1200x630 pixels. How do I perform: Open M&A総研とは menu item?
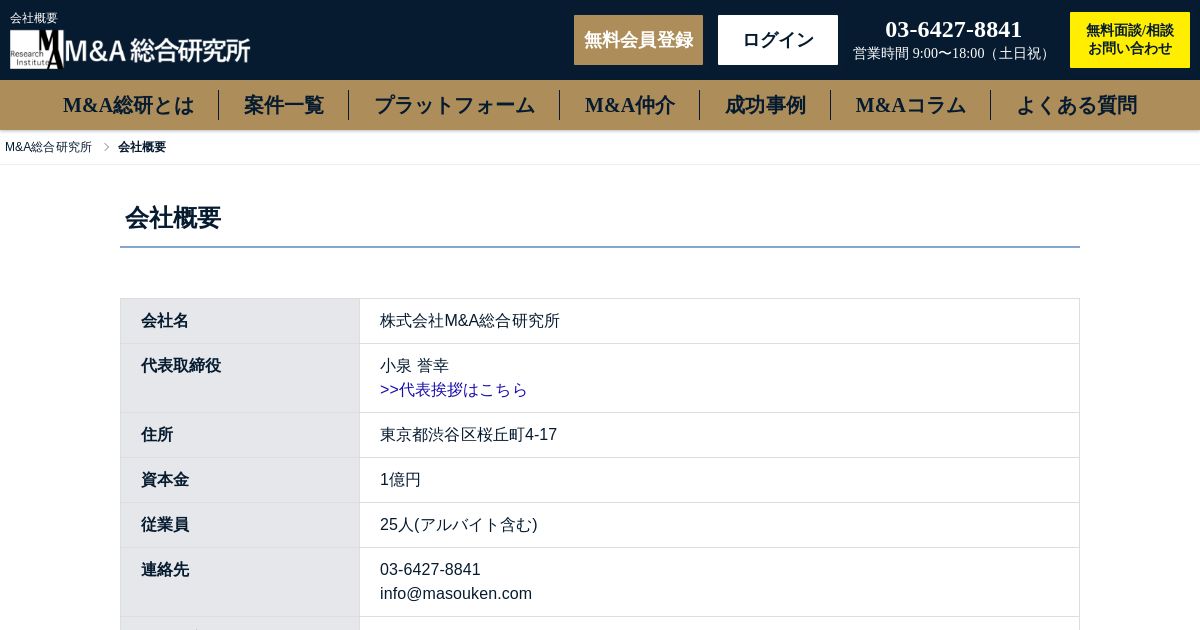(128, 105)
